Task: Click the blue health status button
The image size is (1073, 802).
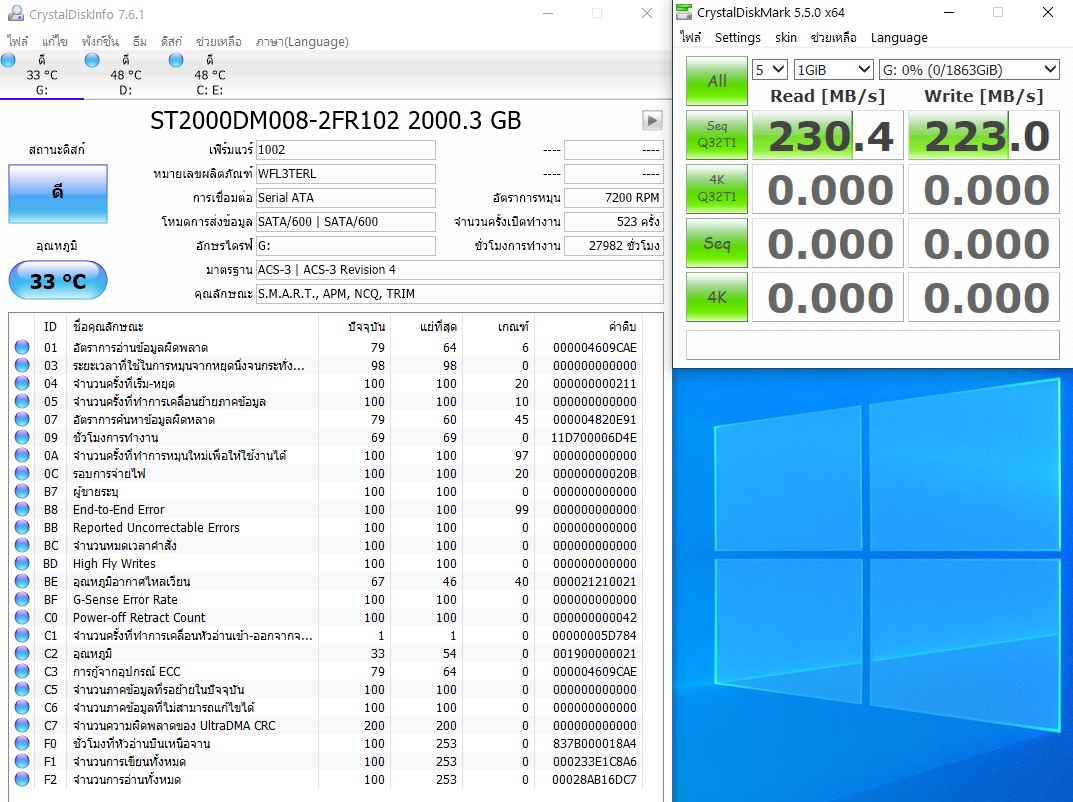Action: point(57,194)
